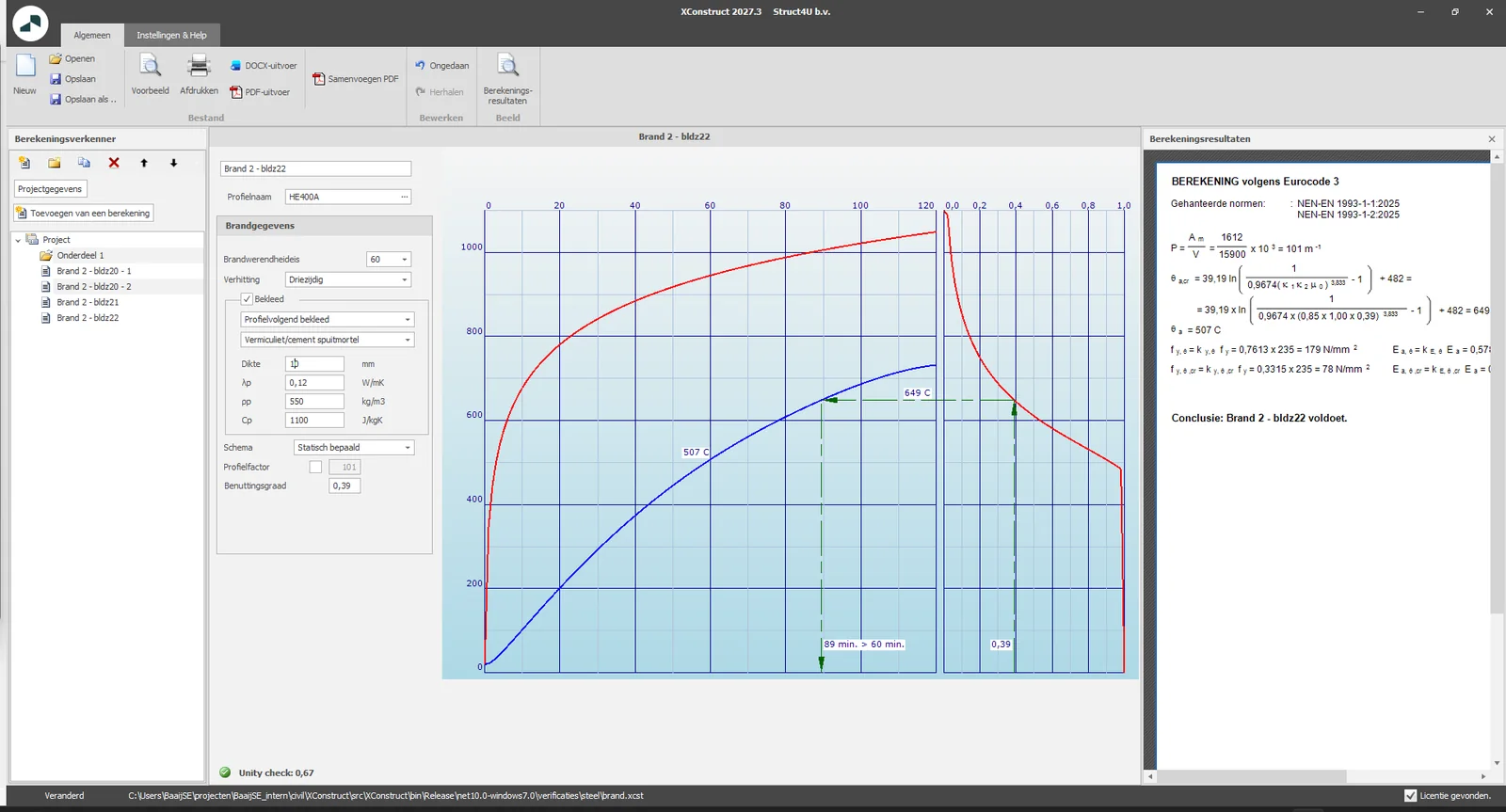Select Onderdeel 1 in the tree
The width and height of the screenshot is (1506, 812).
pos(80,255)
